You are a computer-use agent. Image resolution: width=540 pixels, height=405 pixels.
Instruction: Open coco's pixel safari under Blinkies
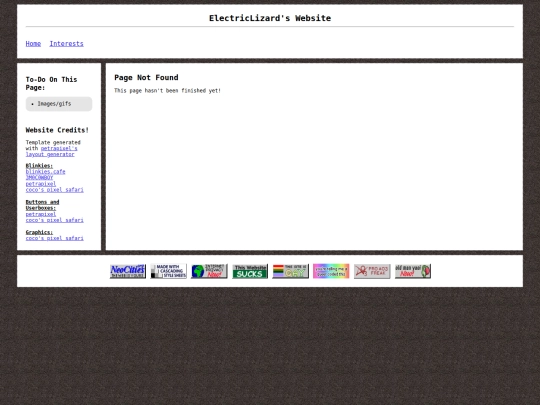click(x=54, y=190)
